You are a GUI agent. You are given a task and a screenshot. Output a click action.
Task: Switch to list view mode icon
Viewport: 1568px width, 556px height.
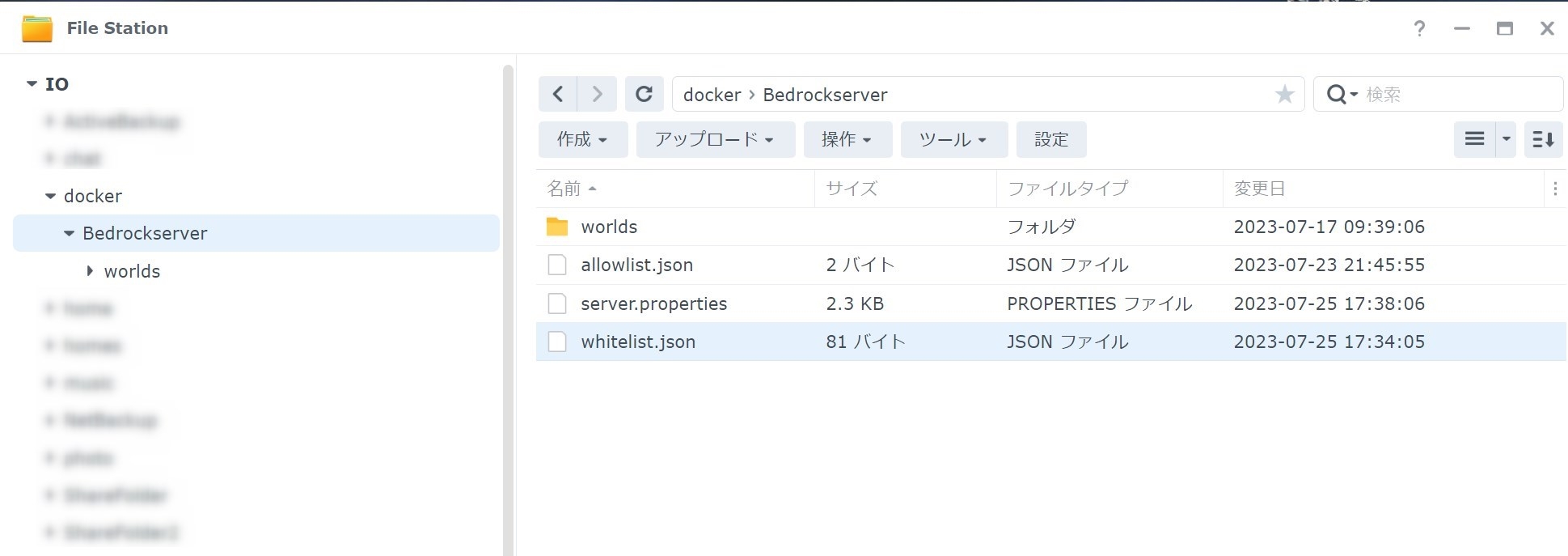[1474, 139]
